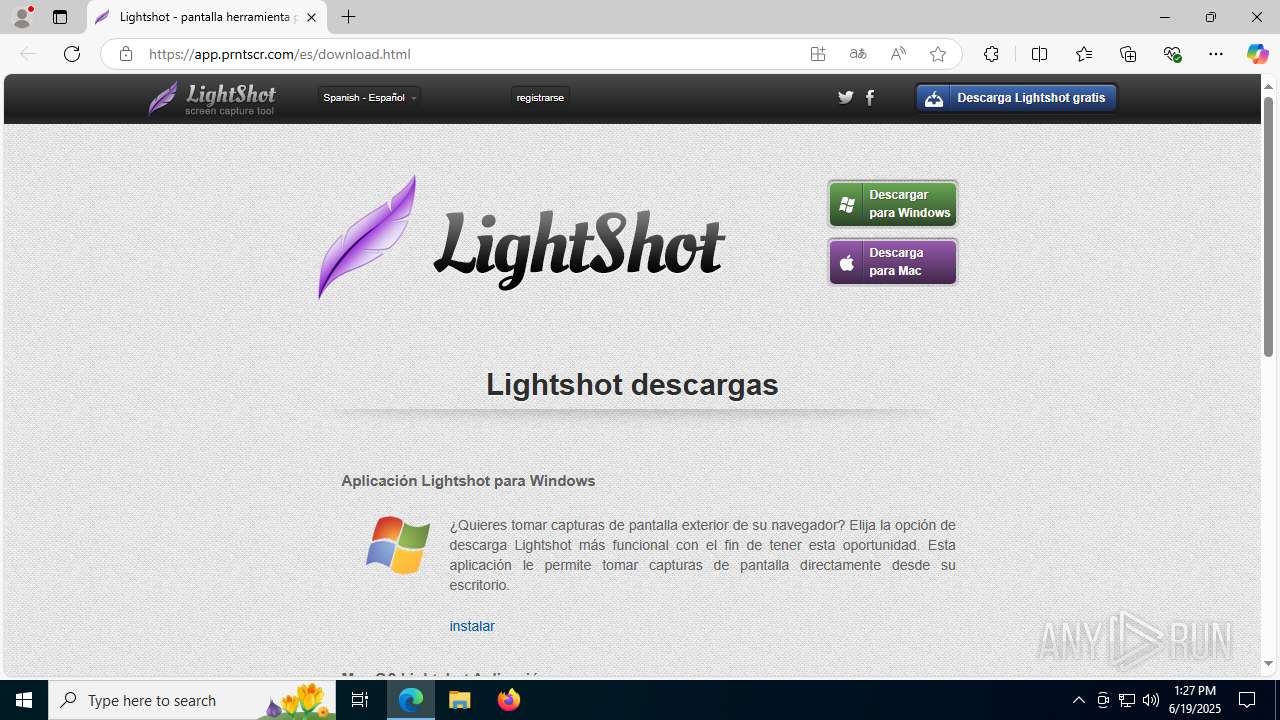
Task: Click Descarga para Mac button
Action: pos(893,262)
